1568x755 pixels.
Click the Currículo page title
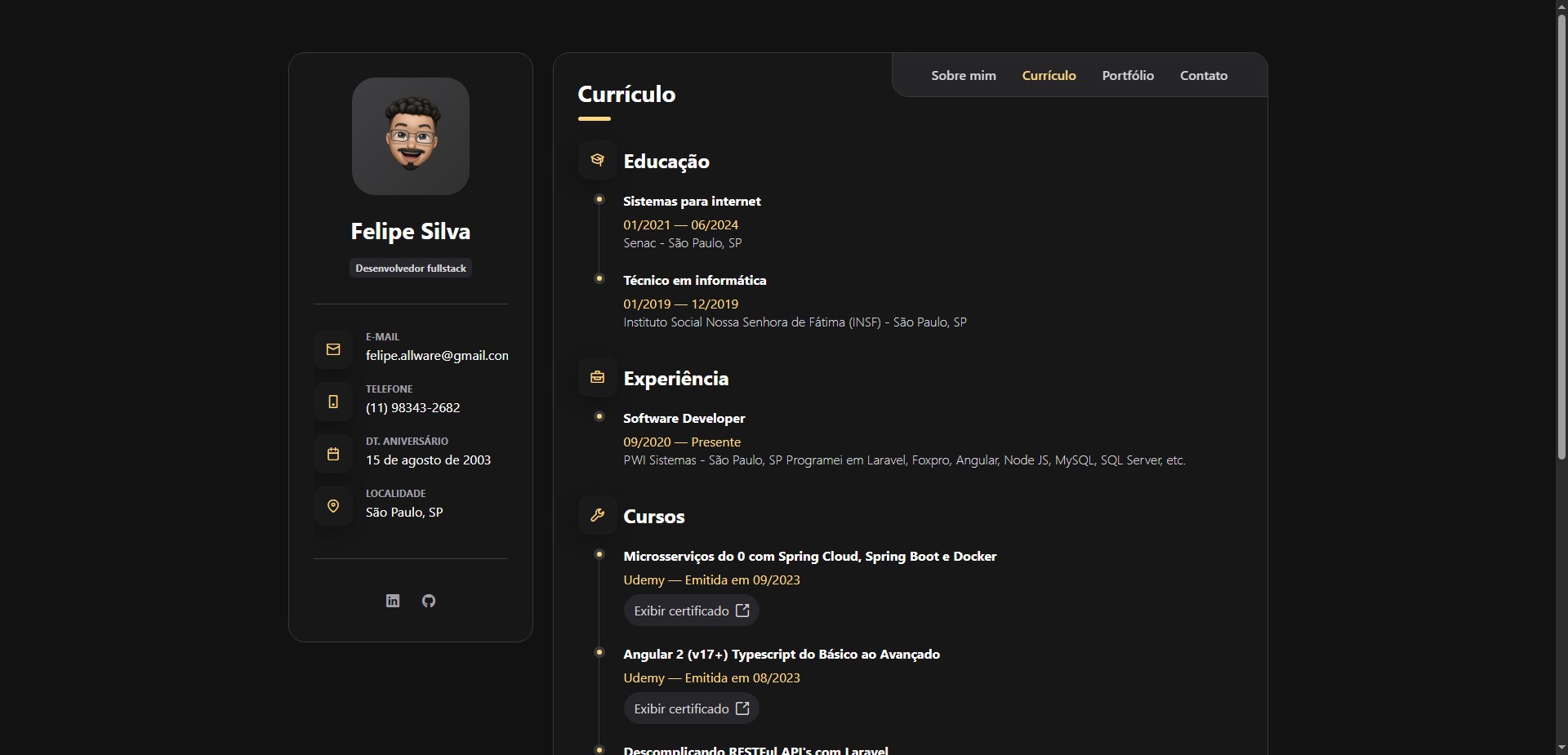tap(626, 94)
